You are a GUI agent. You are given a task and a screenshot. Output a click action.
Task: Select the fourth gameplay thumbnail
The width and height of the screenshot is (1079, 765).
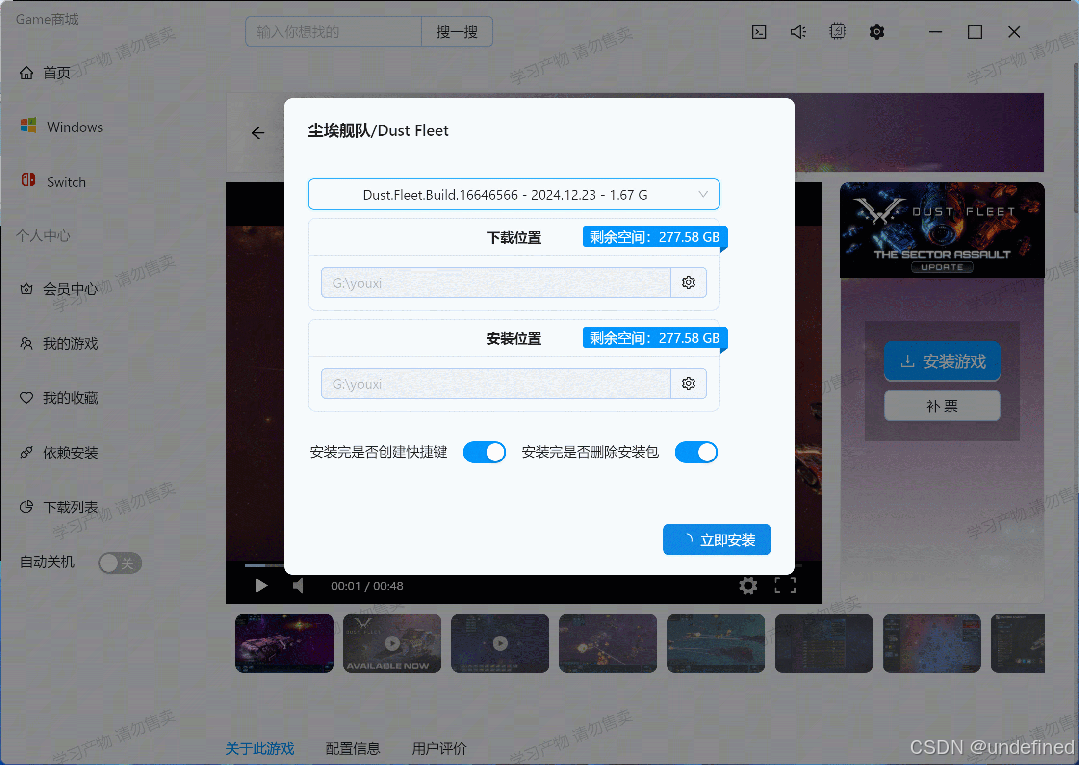click(608, 643)
